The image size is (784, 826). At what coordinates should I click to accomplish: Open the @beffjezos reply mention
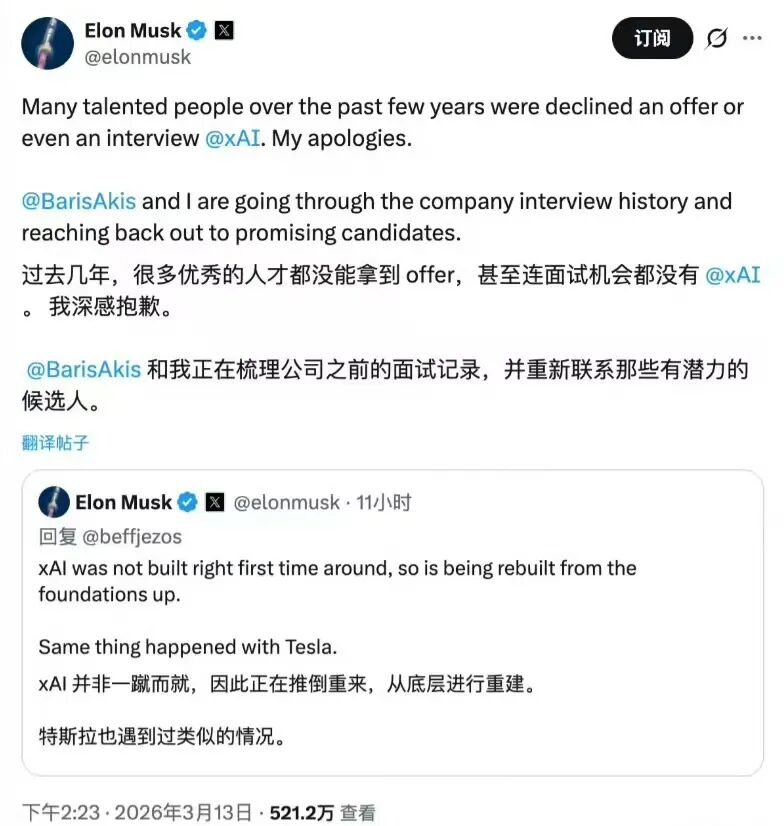click(x=132, y=536)
